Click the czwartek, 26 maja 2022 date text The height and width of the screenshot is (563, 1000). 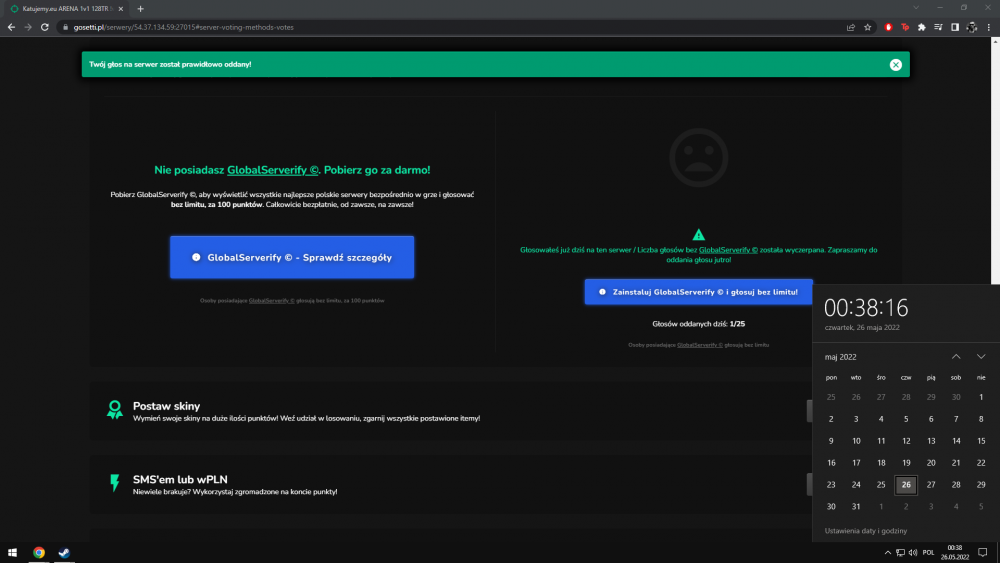[x=862, y=327]
